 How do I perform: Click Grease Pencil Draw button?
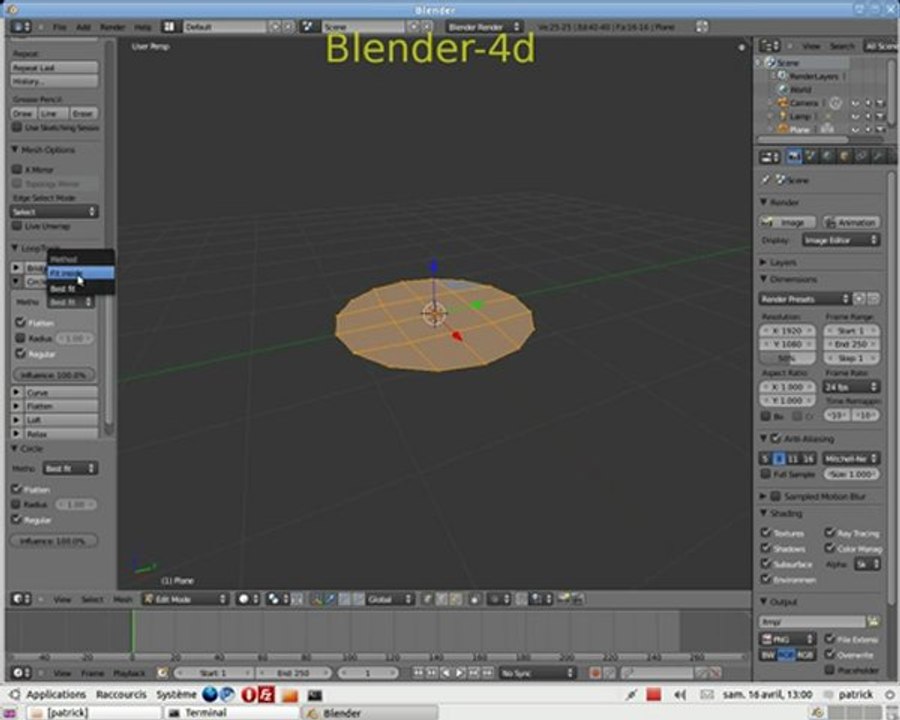tap(24, 113)
